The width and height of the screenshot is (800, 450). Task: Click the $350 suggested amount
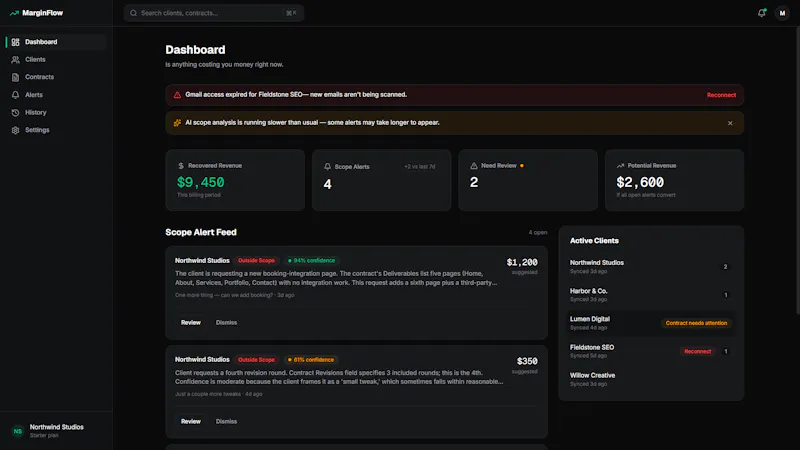527,361
